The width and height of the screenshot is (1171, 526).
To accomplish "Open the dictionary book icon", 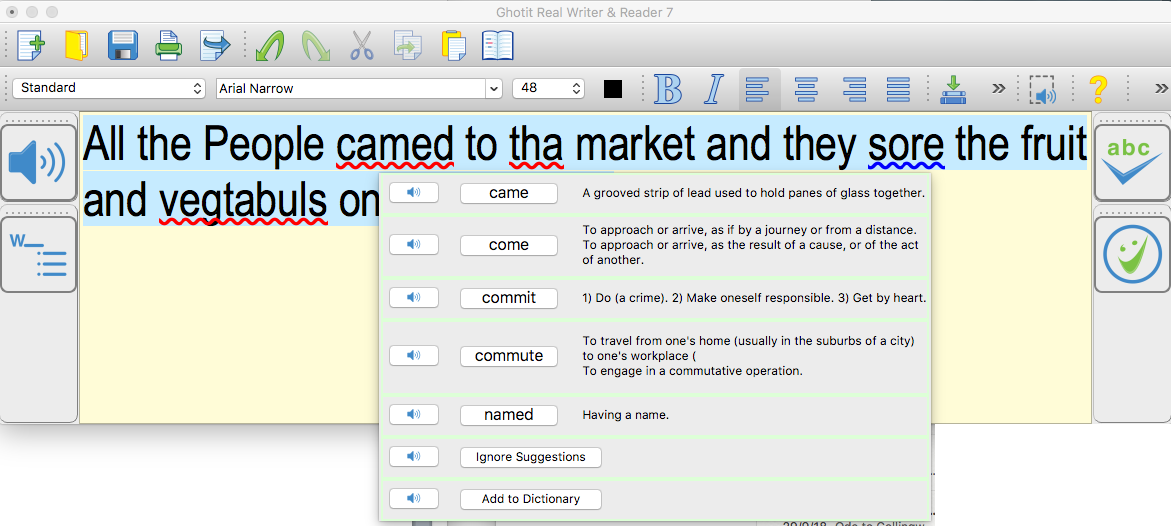I will point(497,46).
